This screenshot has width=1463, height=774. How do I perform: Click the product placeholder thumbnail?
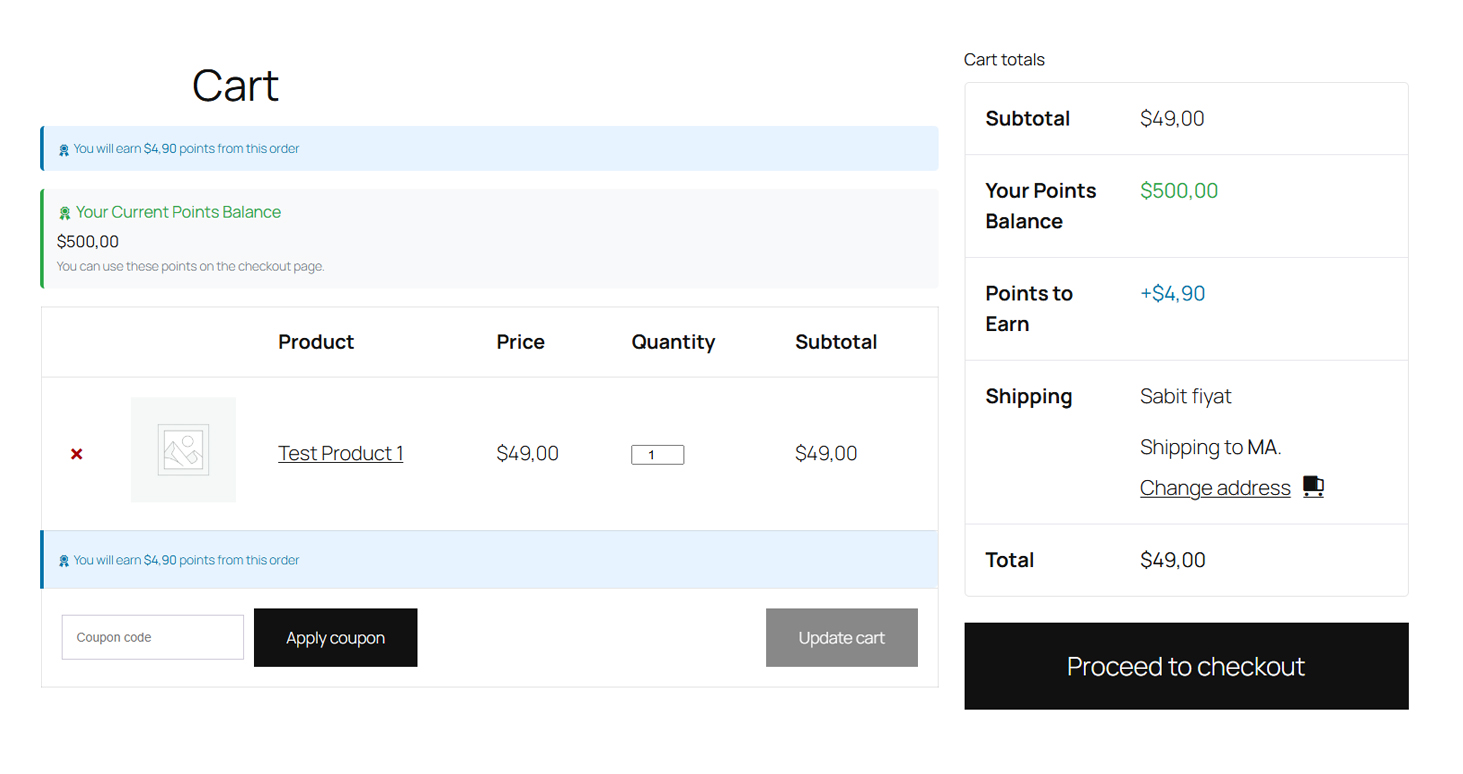click(x=183, y=450)
